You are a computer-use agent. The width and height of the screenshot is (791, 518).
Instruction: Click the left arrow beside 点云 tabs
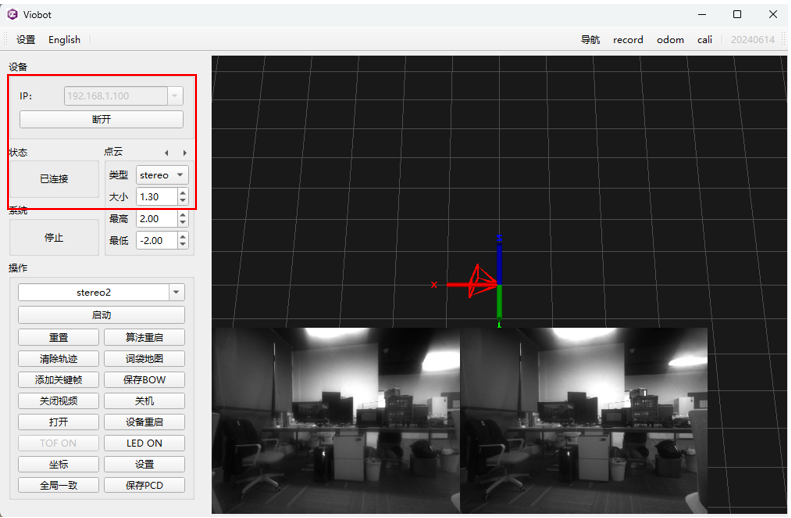click(x=166, y=153)
